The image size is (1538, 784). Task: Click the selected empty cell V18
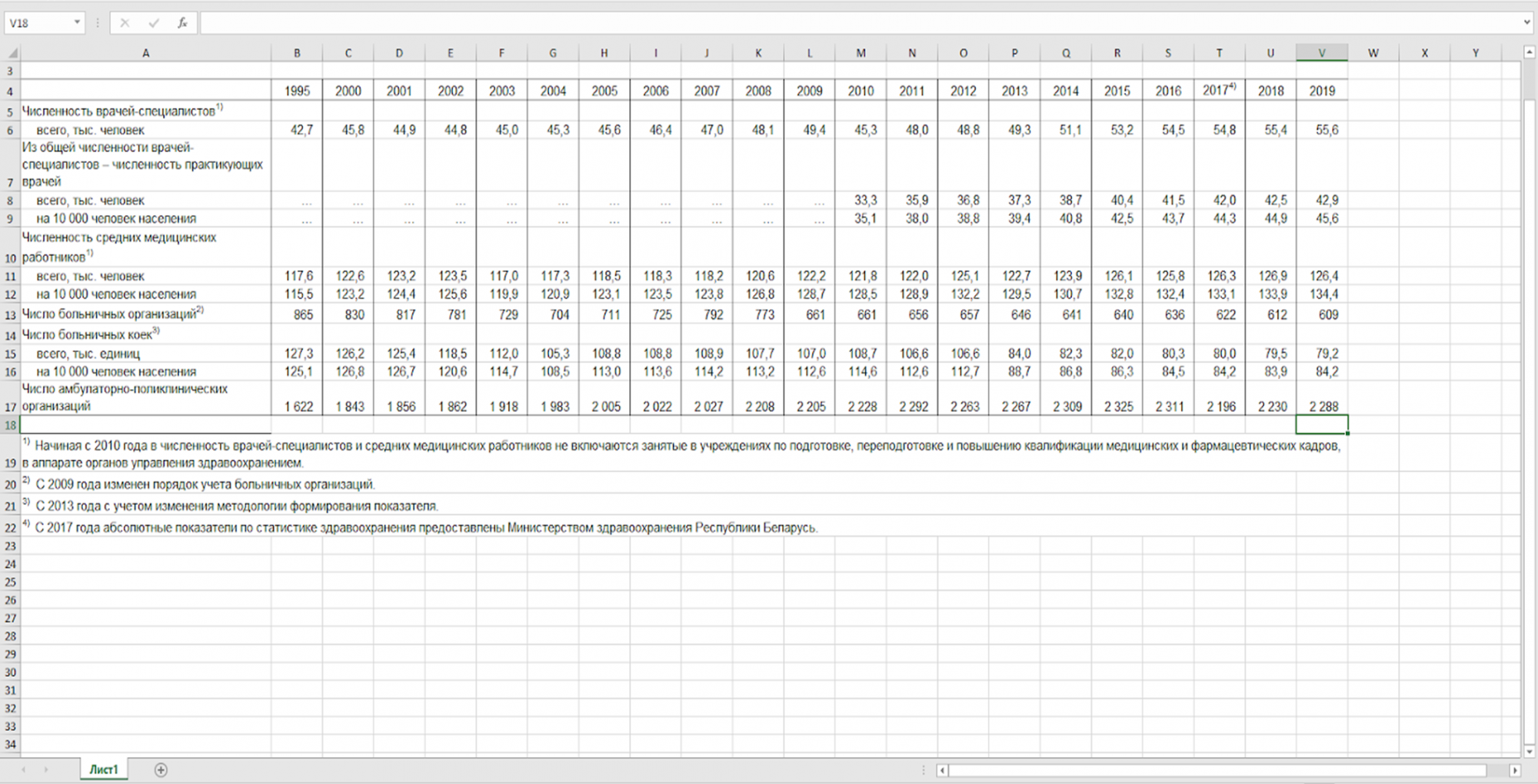(1322, 425)
